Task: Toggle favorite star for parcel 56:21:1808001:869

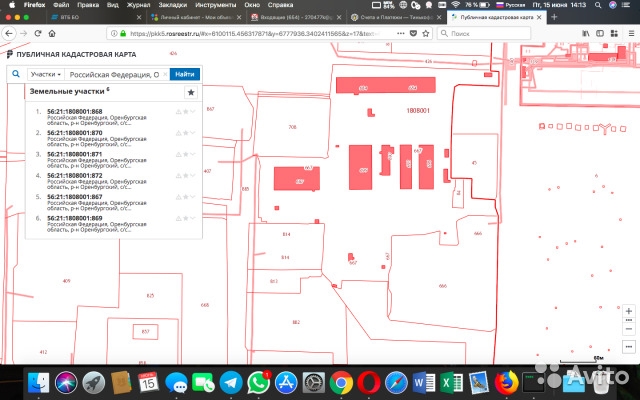Action: tap(185, 217)
